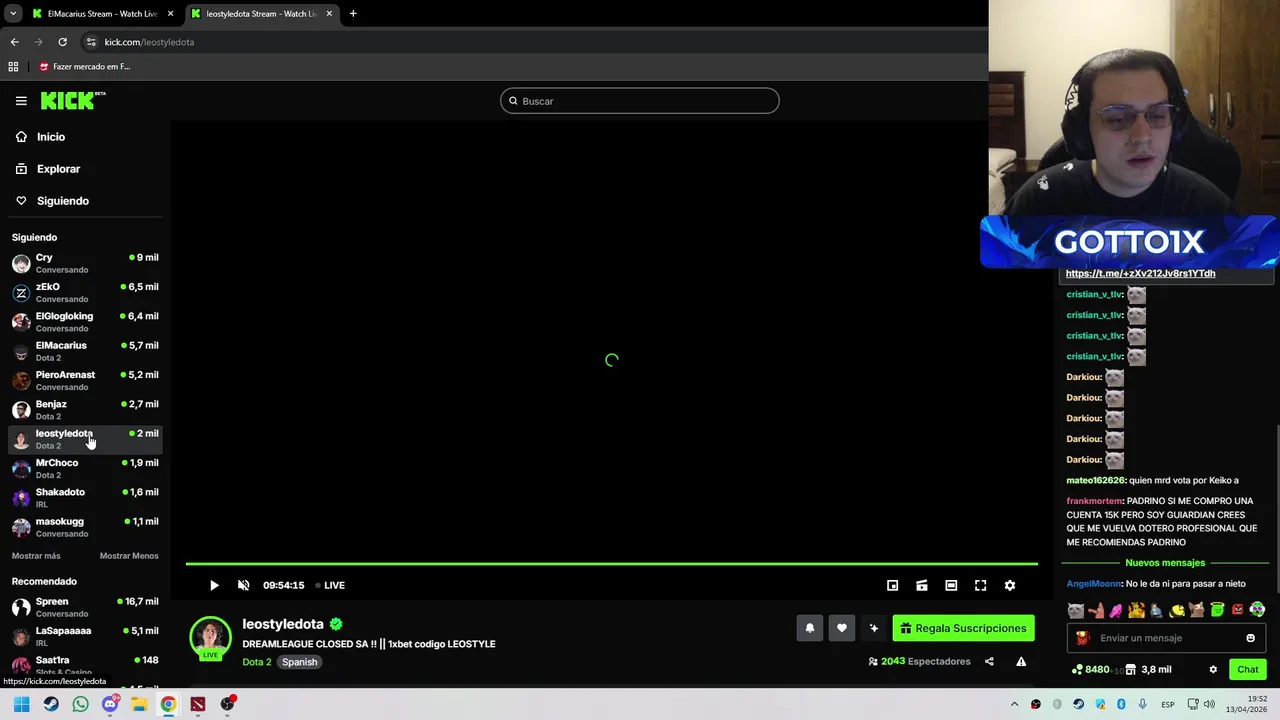Enable picture-in-picture in the player
Image resolution: width=1280 pixels, height=720 pixels.
tap(893, 585)
